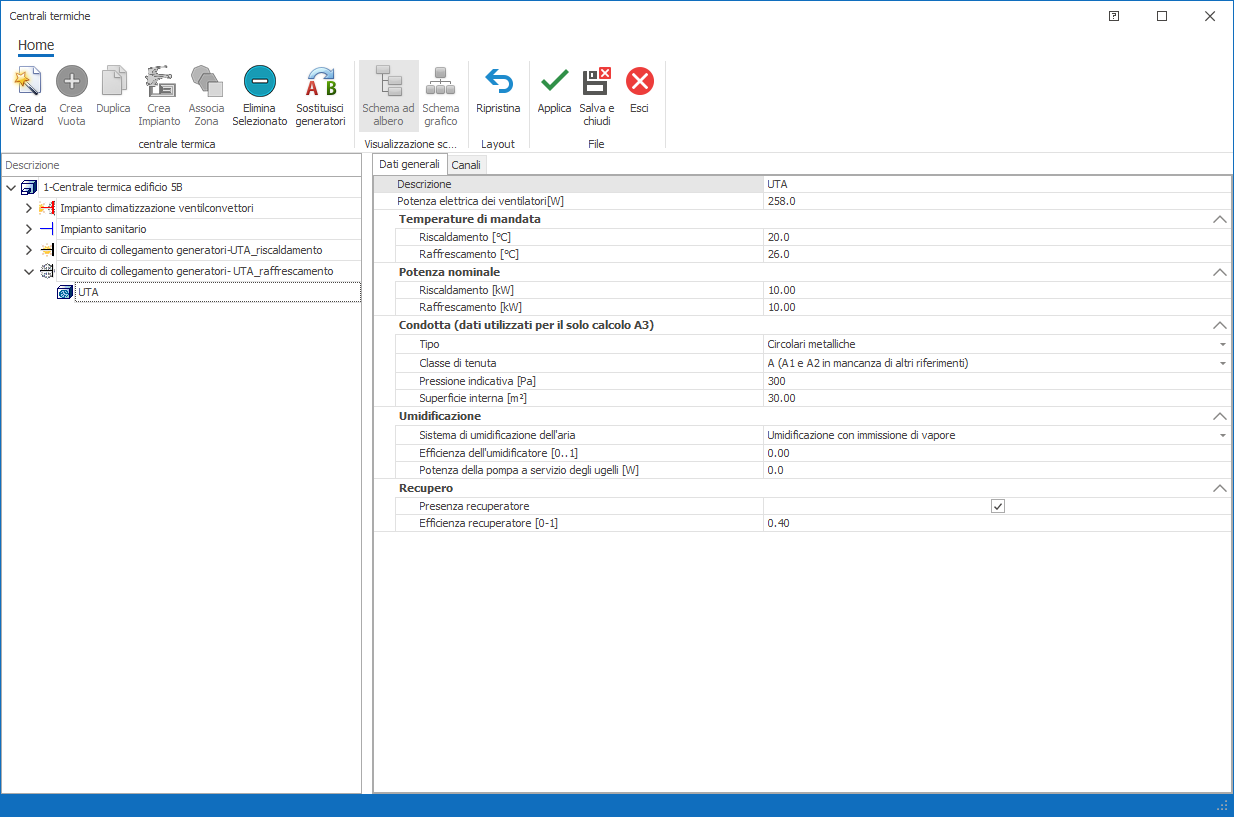Edit Superficie interna value 30.00
The height and width of the screenshot is (817, 1234).
tap(997, 398)
